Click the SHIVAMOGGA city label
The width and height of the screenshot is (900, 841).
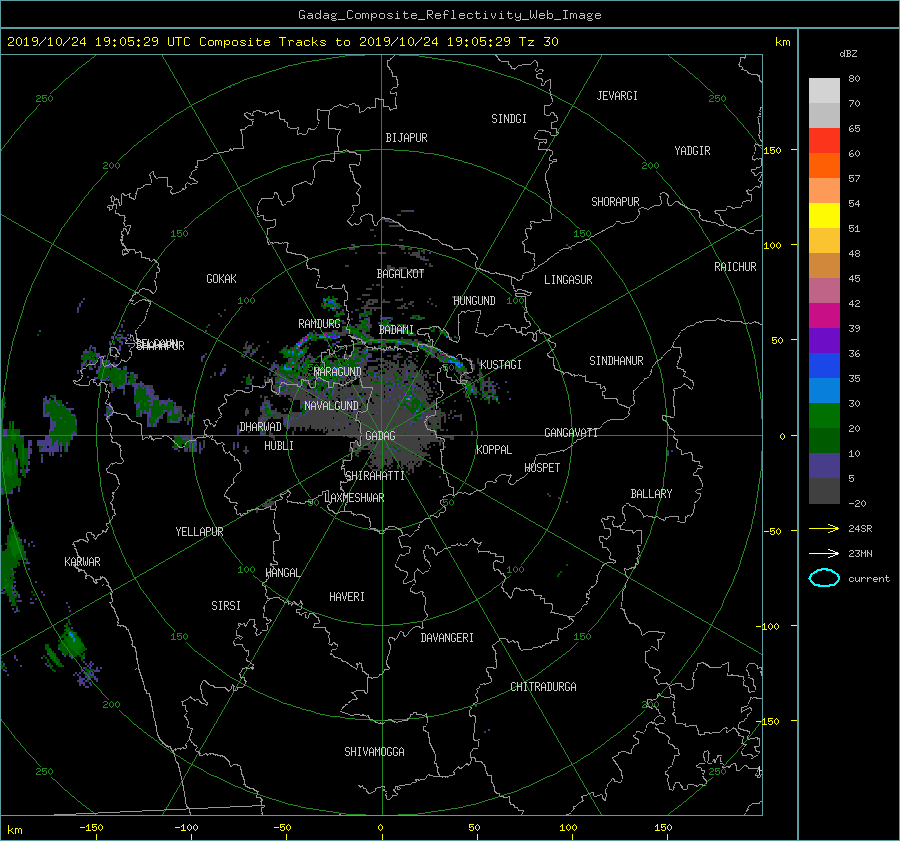(374, 752)
